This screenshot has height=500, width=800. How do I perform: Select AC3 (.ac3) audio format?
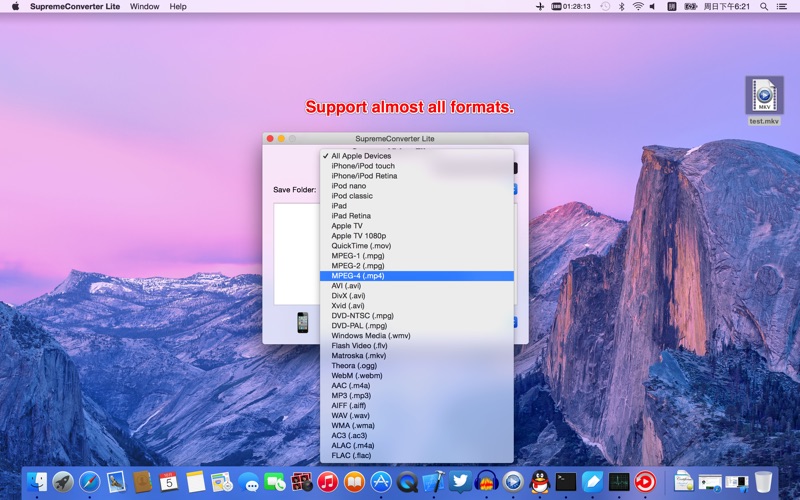[416, 436]
